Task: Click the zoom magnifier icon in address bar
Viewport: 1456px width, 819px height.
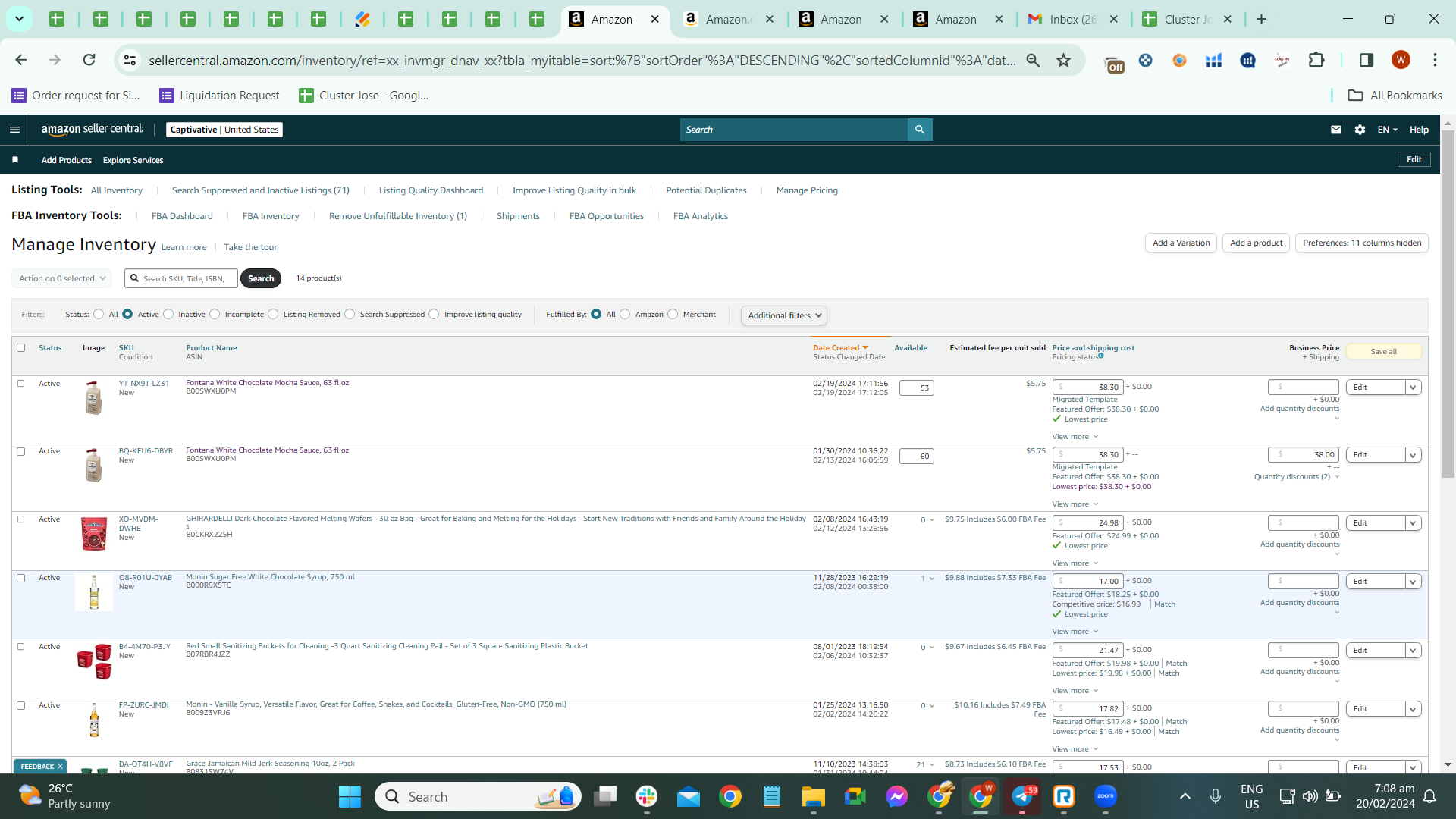Action: click(x=1033, y=60)
